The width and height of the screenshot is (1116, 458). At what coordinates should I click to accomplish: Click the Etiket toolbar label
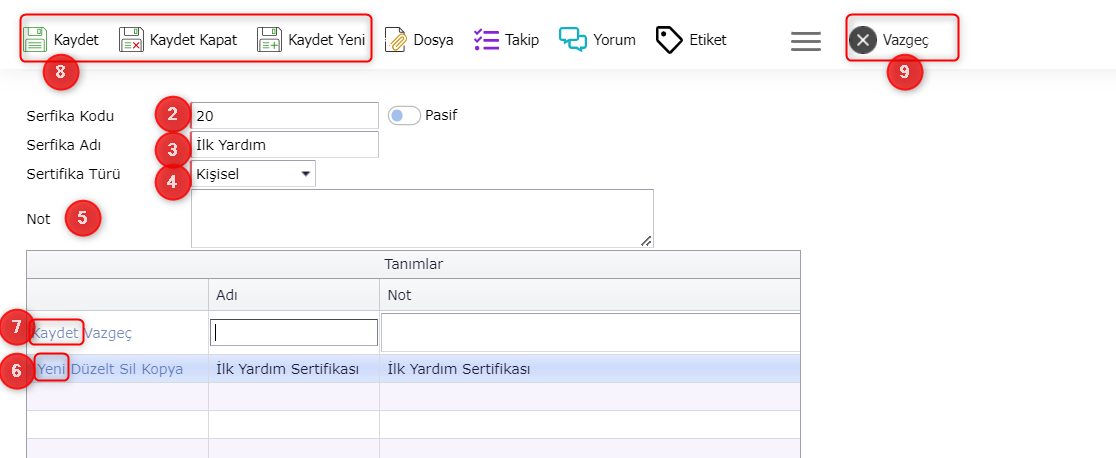[x=708, y=40]
